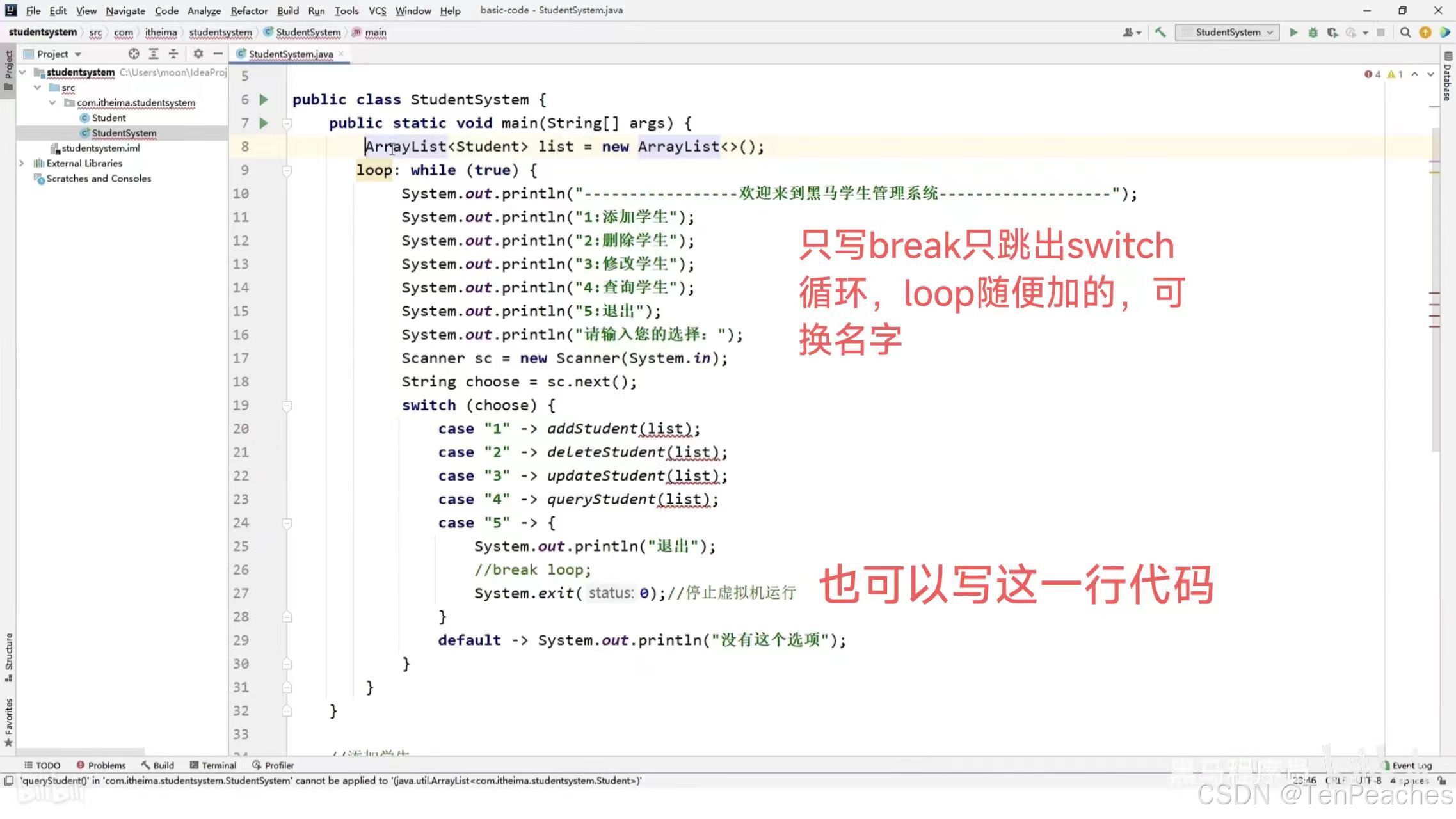Toggle fold marker at while loop line 9
Screen dimensions: 1456x819
pyautogui.click(x=287, y=170)
